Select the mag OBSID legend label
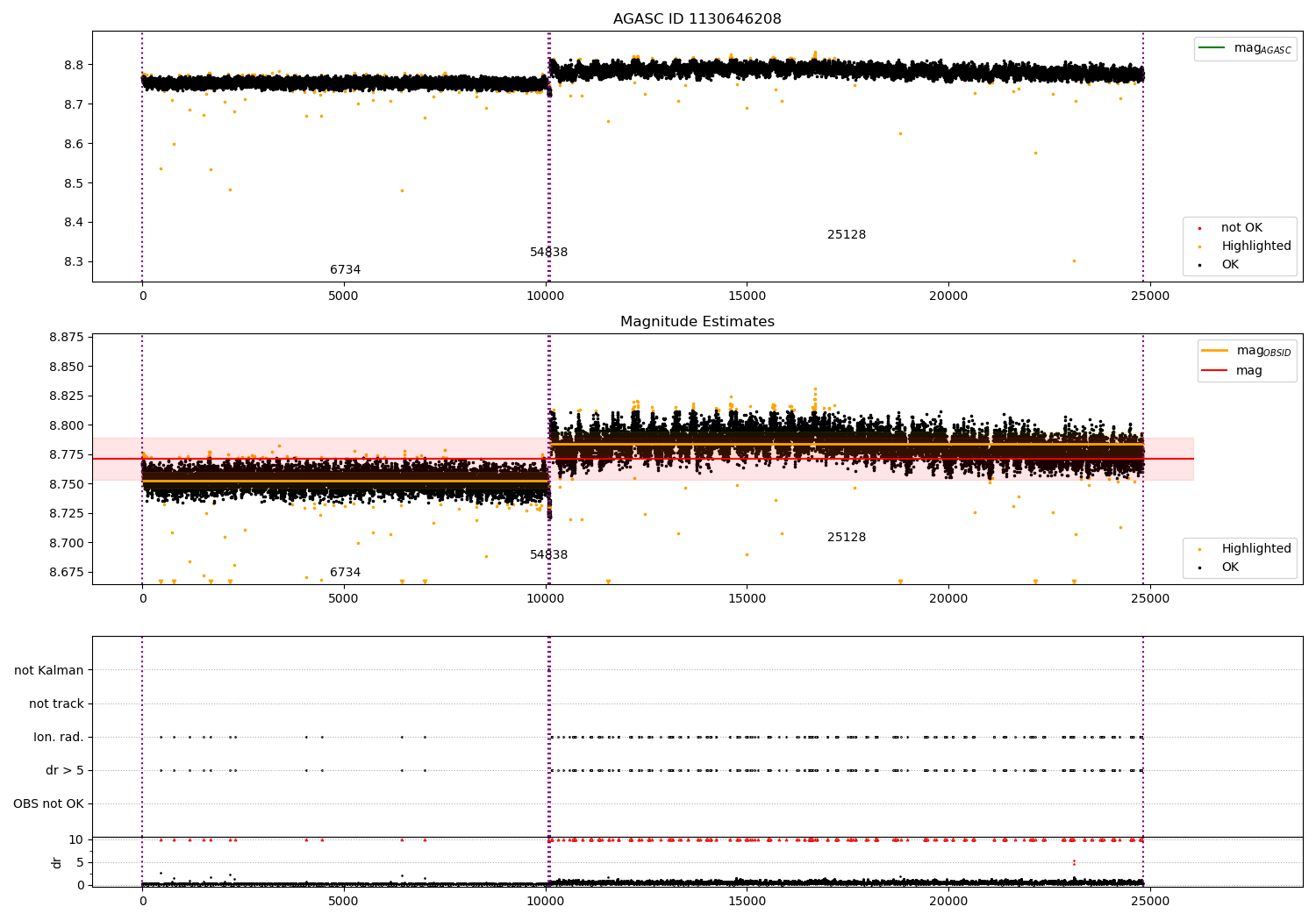This screenshot has width=1316, height=921. pos(1264,351)
